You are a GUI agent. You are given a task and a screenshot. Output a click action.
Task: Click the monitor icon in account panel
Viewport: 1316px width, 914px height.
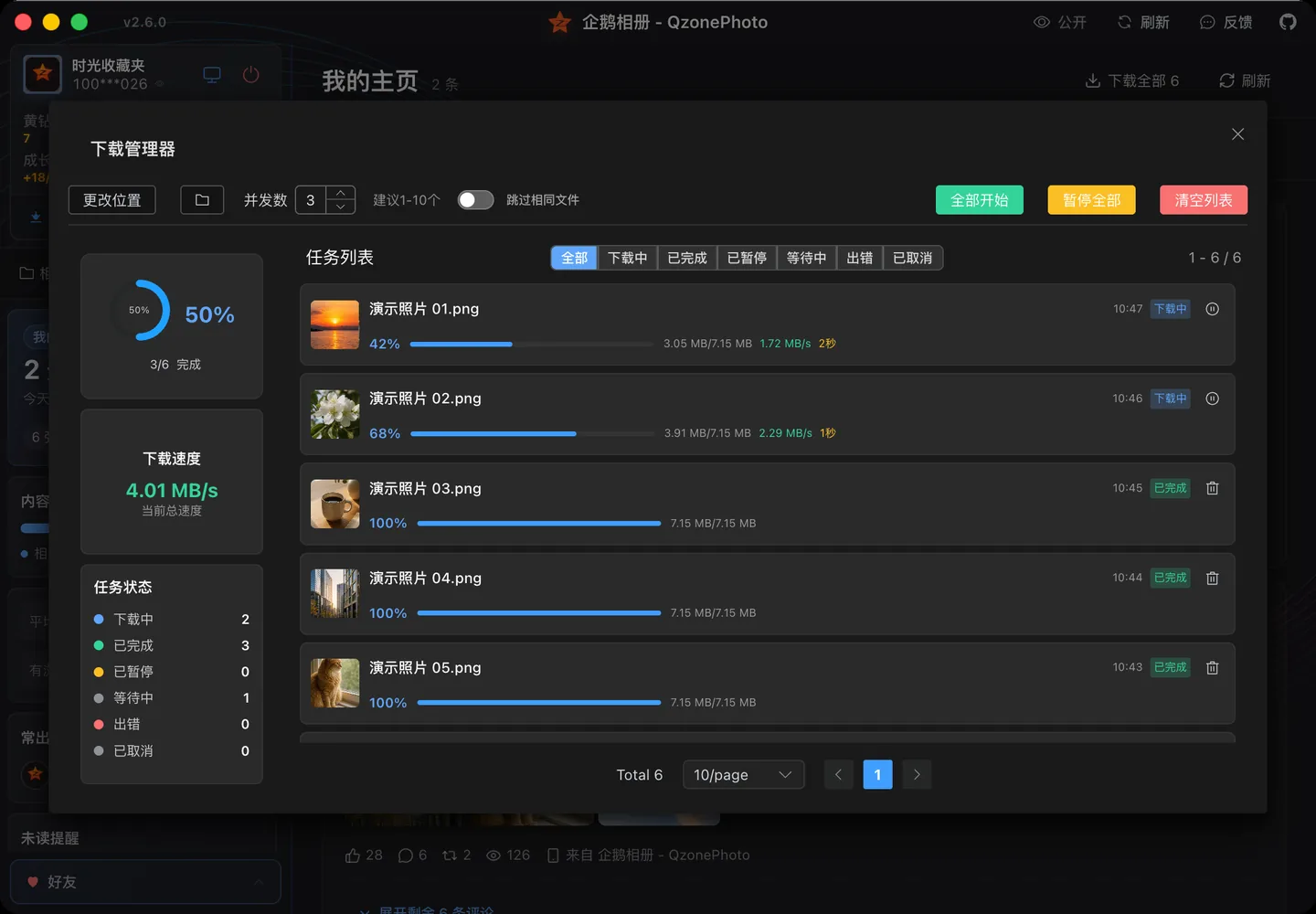tap(212, 75)
